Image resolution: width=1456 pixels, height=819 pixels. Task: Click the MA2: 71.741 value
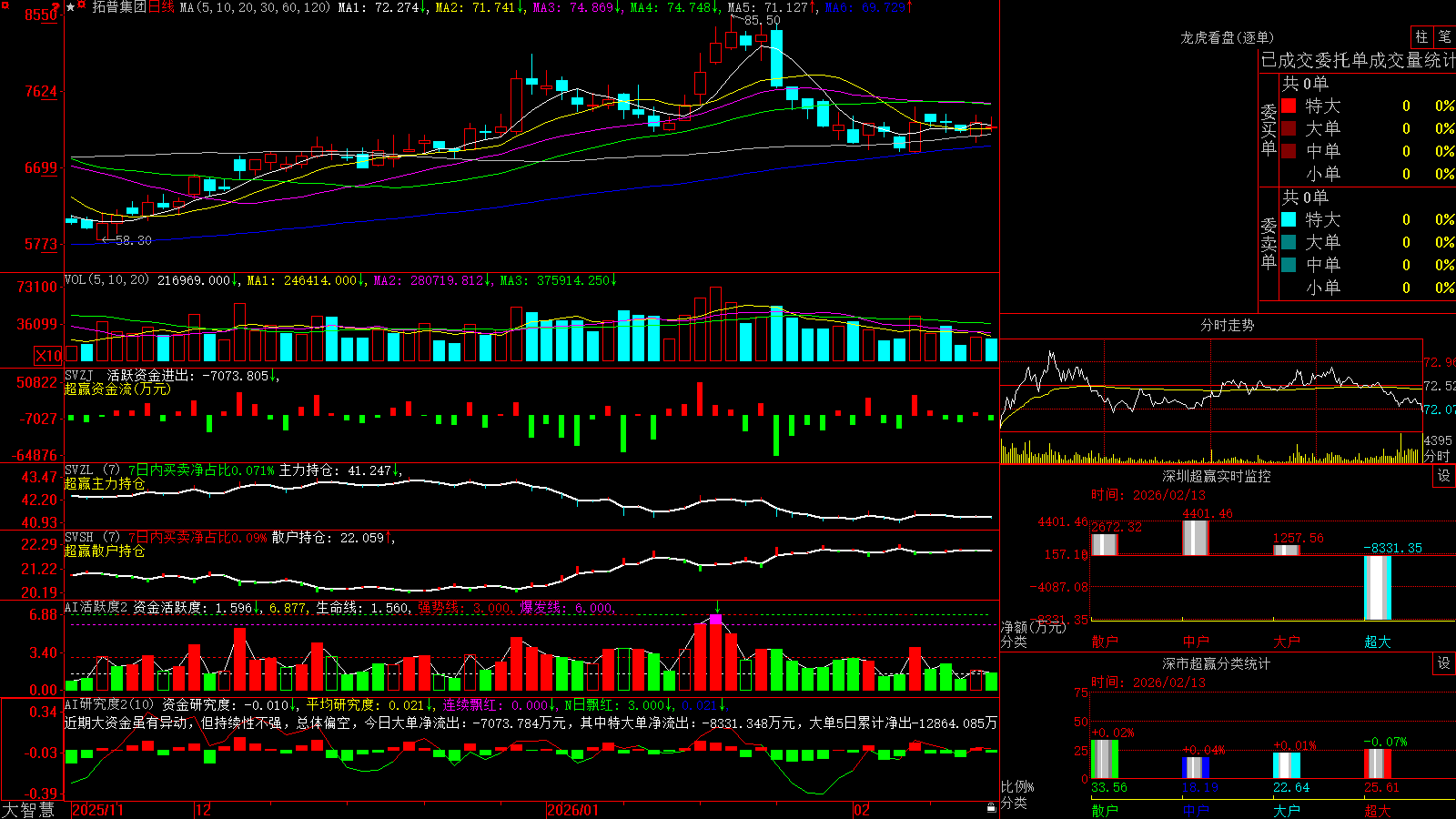(480, 7)
